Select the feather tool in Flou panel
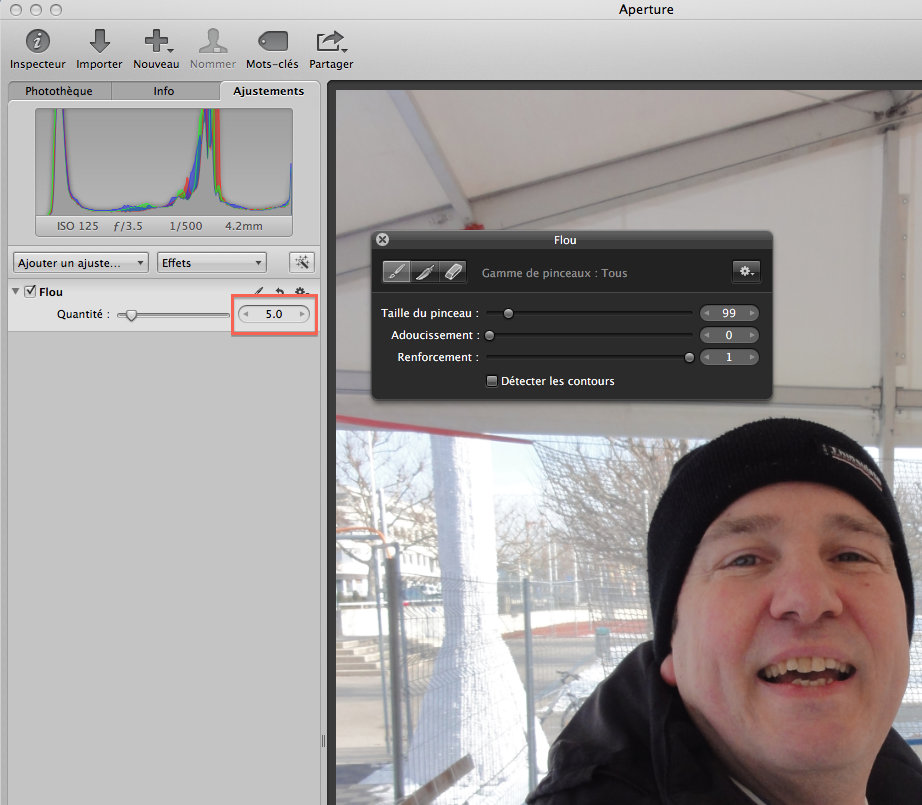 [x=425, y=272]
